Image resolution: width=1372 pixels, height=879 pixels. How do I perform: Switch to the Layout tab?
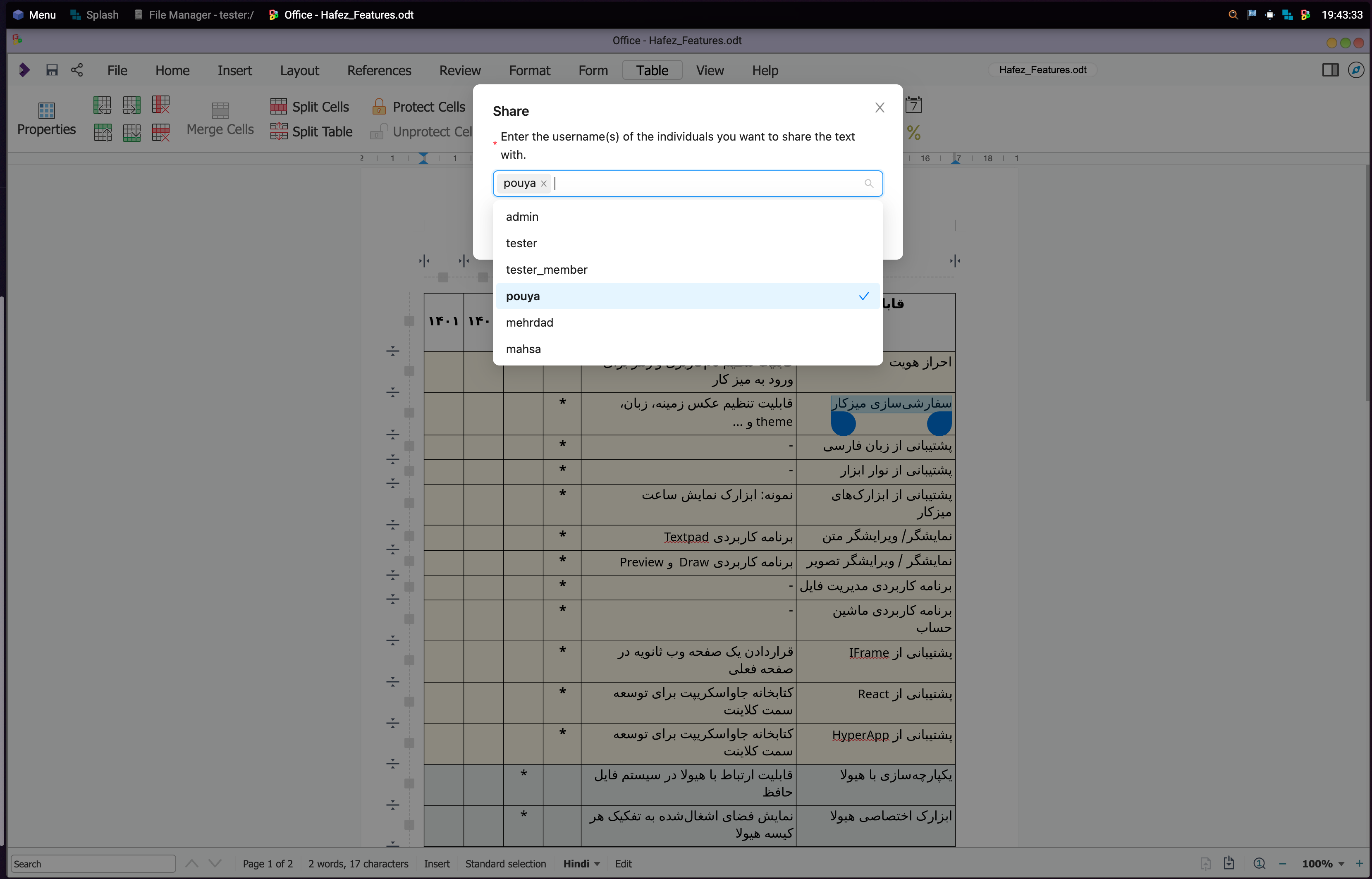299,71
